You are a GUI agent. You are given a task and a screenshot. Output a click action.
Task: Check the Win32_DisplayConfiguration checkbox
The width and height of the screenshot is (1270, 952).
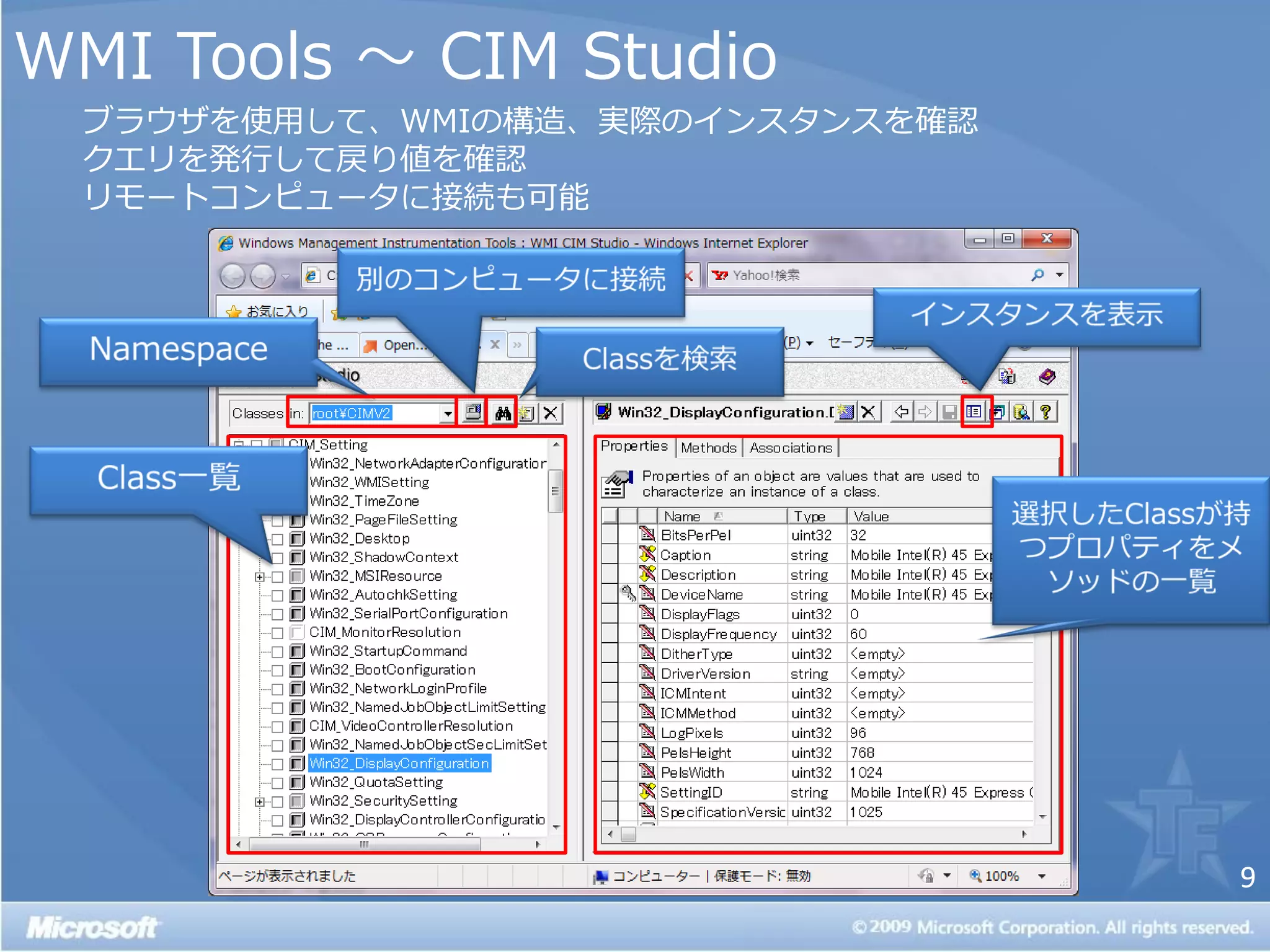pos(278,764)
